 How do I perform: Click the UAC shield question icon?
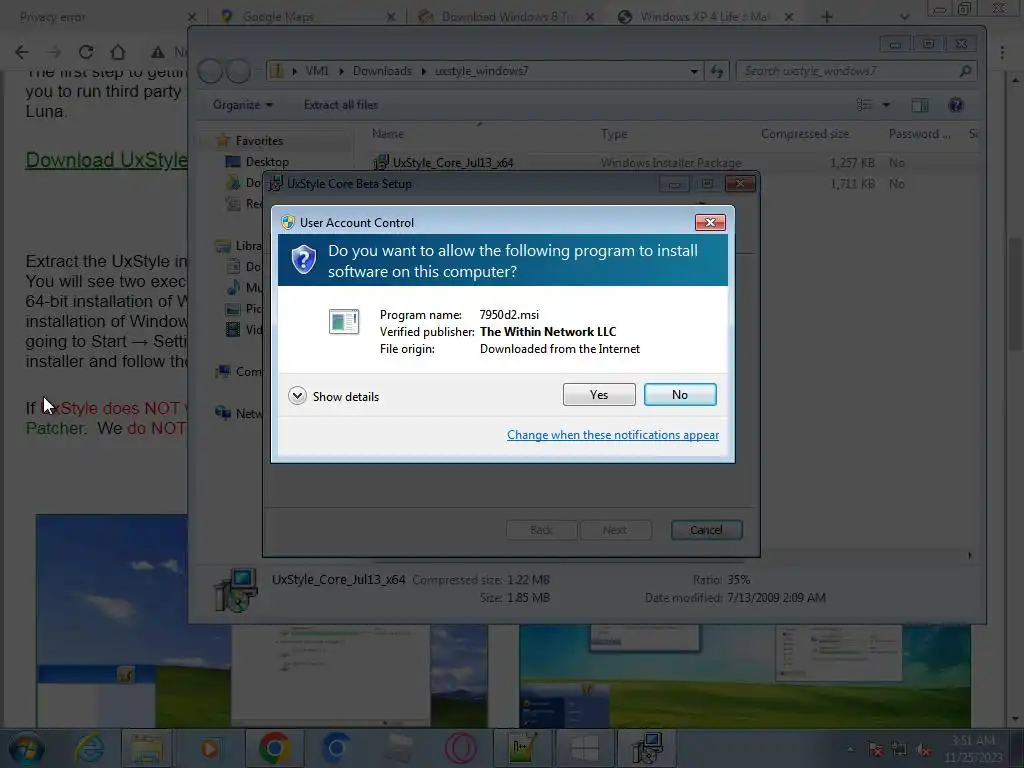(304, 260)
